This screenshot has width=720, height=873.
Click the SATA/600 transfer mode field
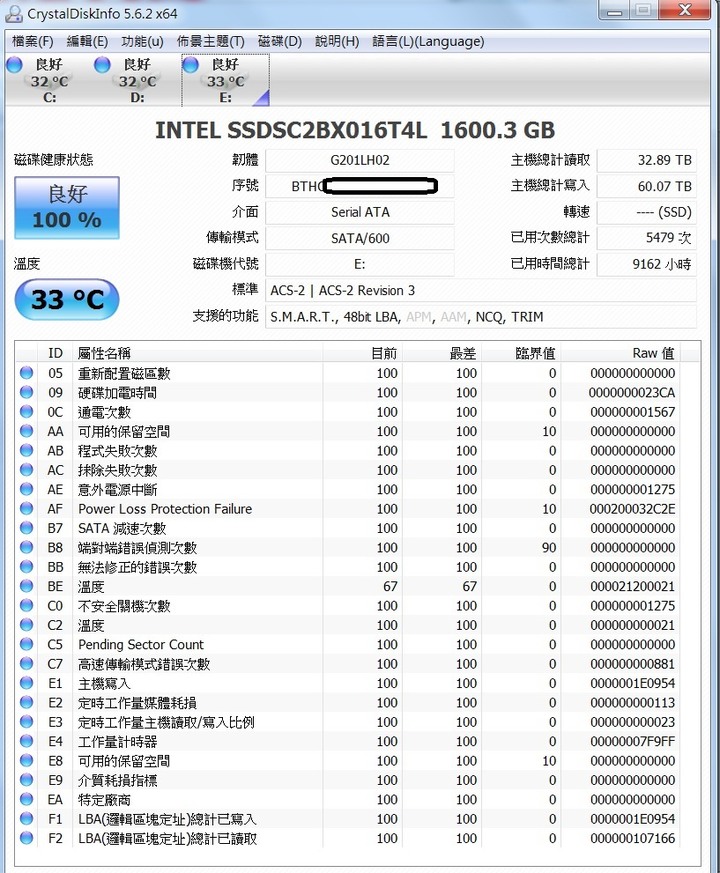(360, 238)
